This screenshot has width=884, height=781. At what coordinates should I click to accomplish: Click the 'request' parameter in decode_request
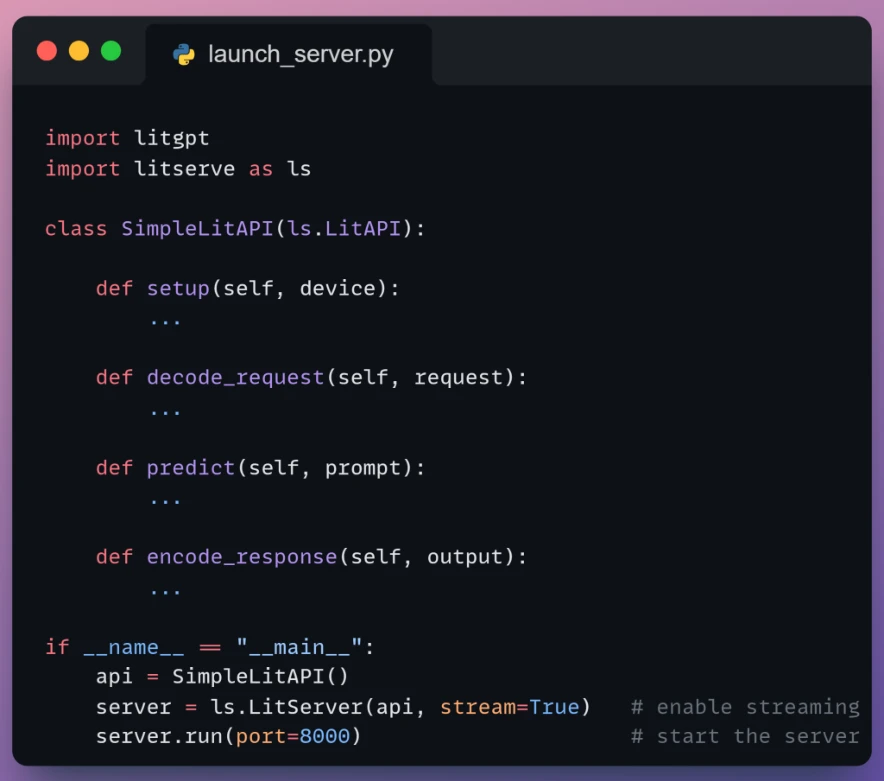point(458,377)
